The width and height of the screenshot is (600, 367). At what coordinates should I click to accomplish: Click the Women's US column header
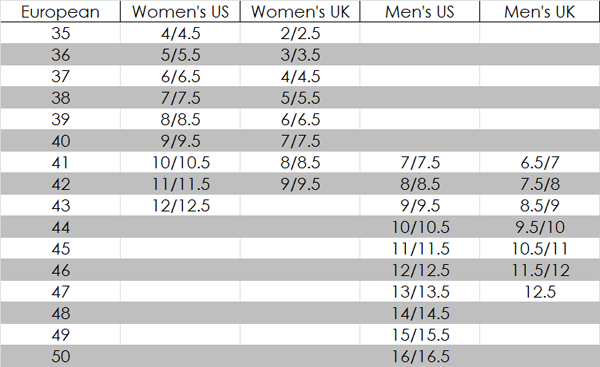[x=180, y=11]
